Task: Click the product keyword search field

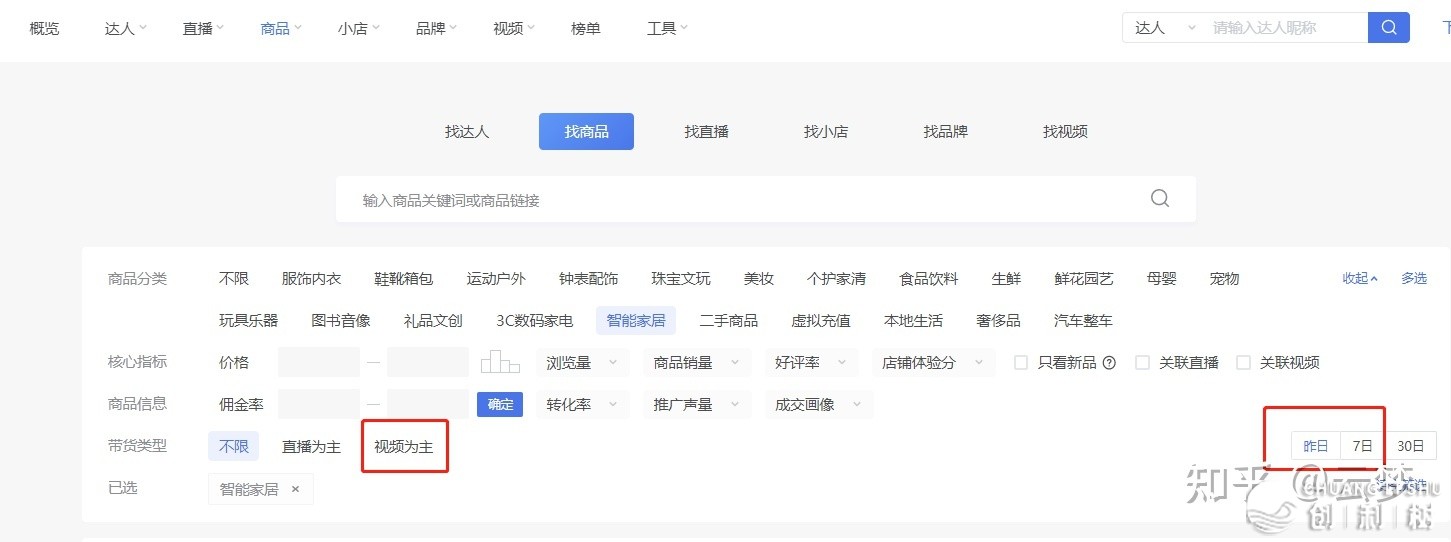Action: 765,200
